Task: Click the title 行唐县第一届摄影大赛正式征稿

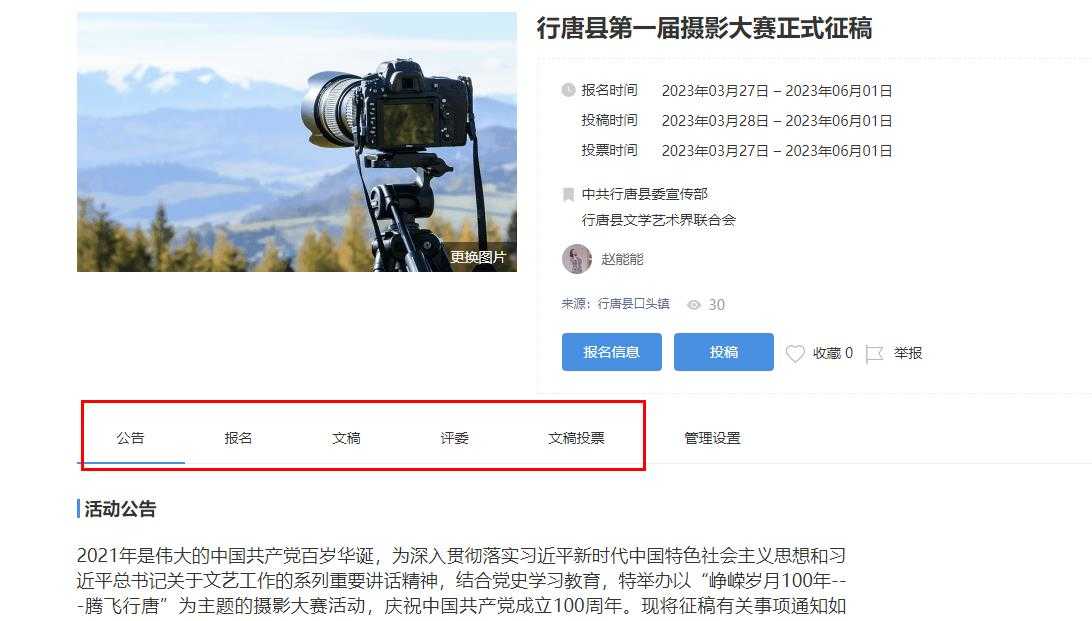Action: pyautogui.click(x=704, y=28)
